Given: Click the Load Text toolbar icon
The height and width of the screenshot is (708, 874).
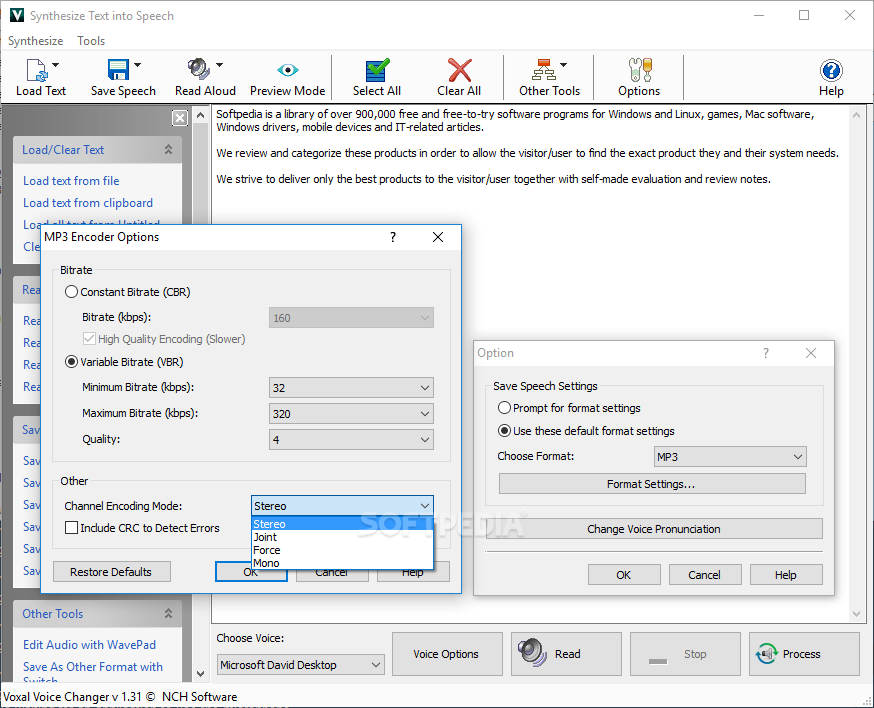Looking at the screenshot, I should 37,70.
